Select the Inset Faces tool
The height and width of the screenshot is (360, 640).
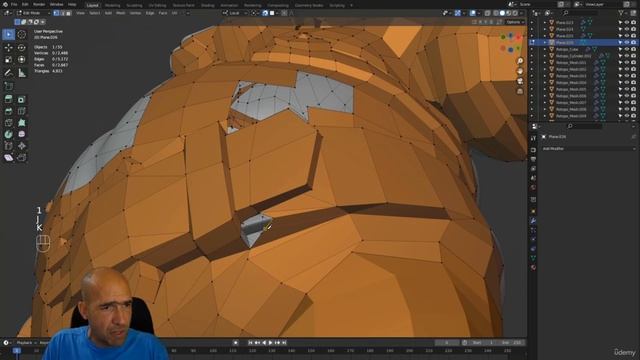[22, 99]
